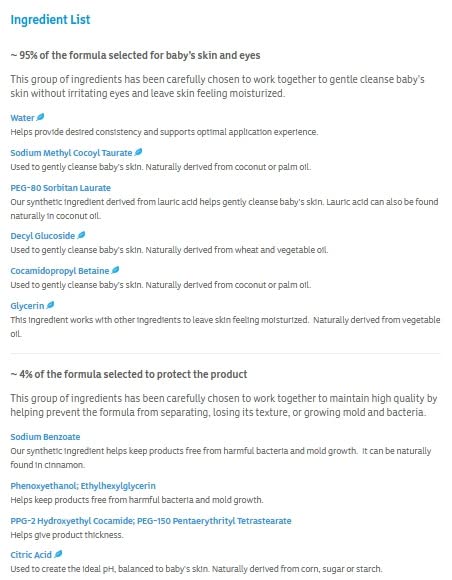Image resolution: width=452 pixels, height=580 pixels.
Task: Open the Glycerin ingredient link
Action: (x=27, y=306)
